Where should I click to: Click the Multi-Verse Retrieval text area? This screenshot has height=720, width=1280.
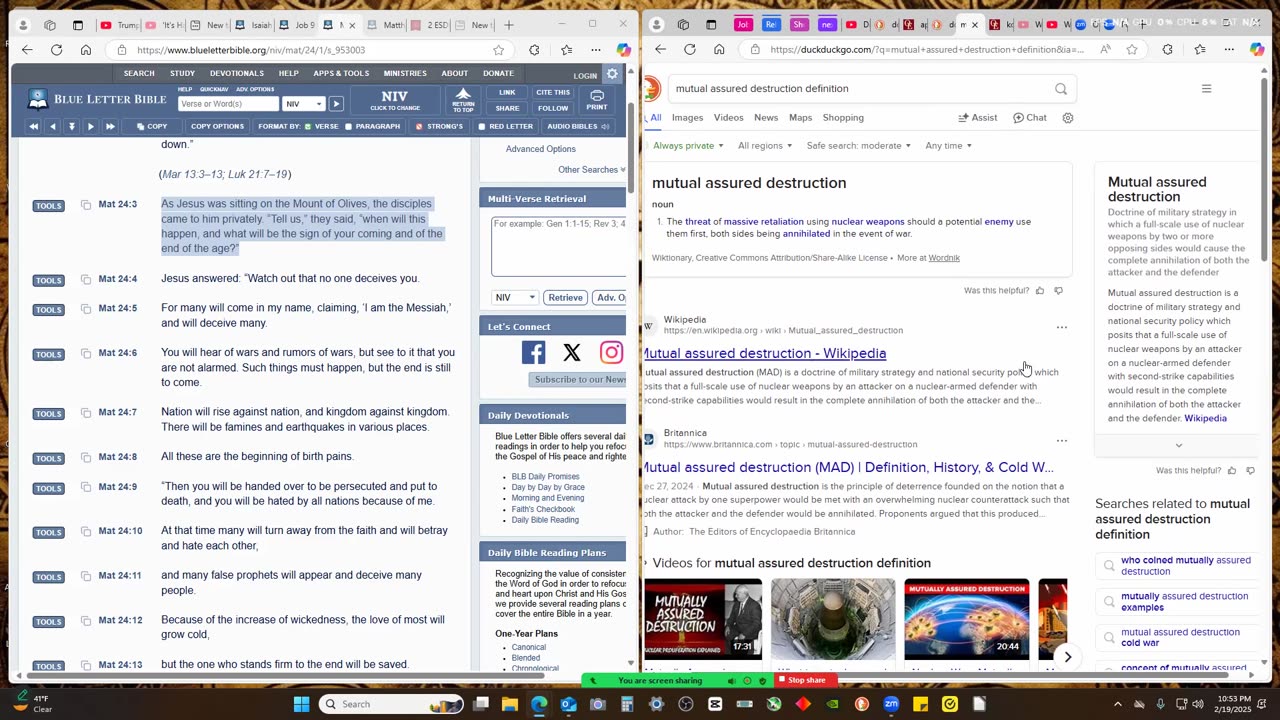point(559,246)
